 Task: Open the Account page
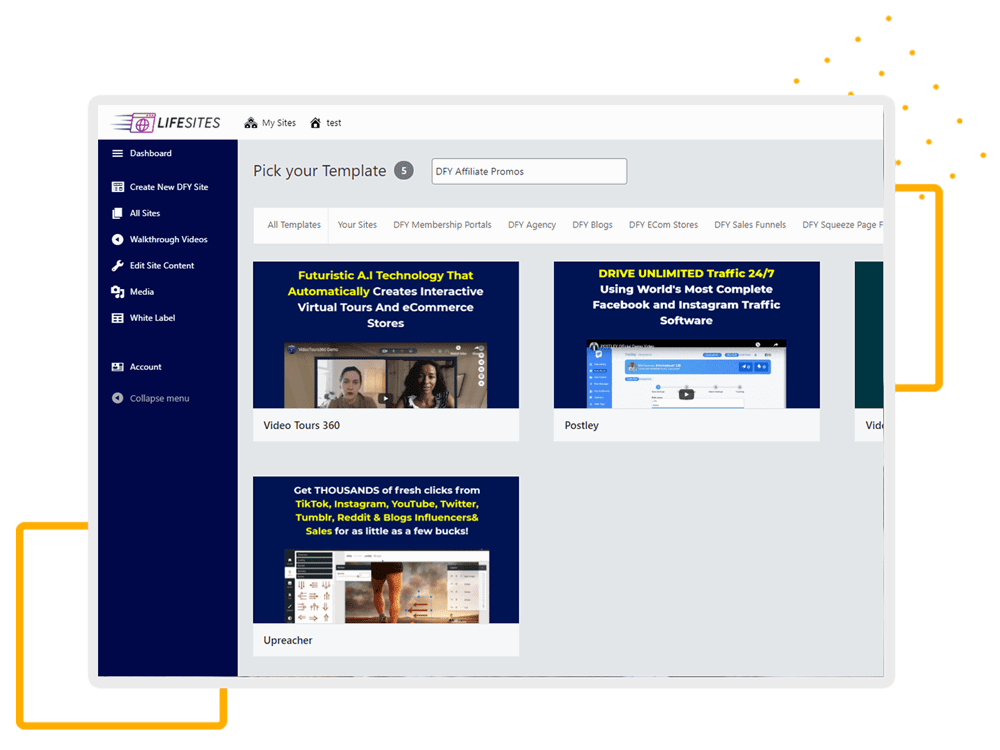(x=145, y=367)
